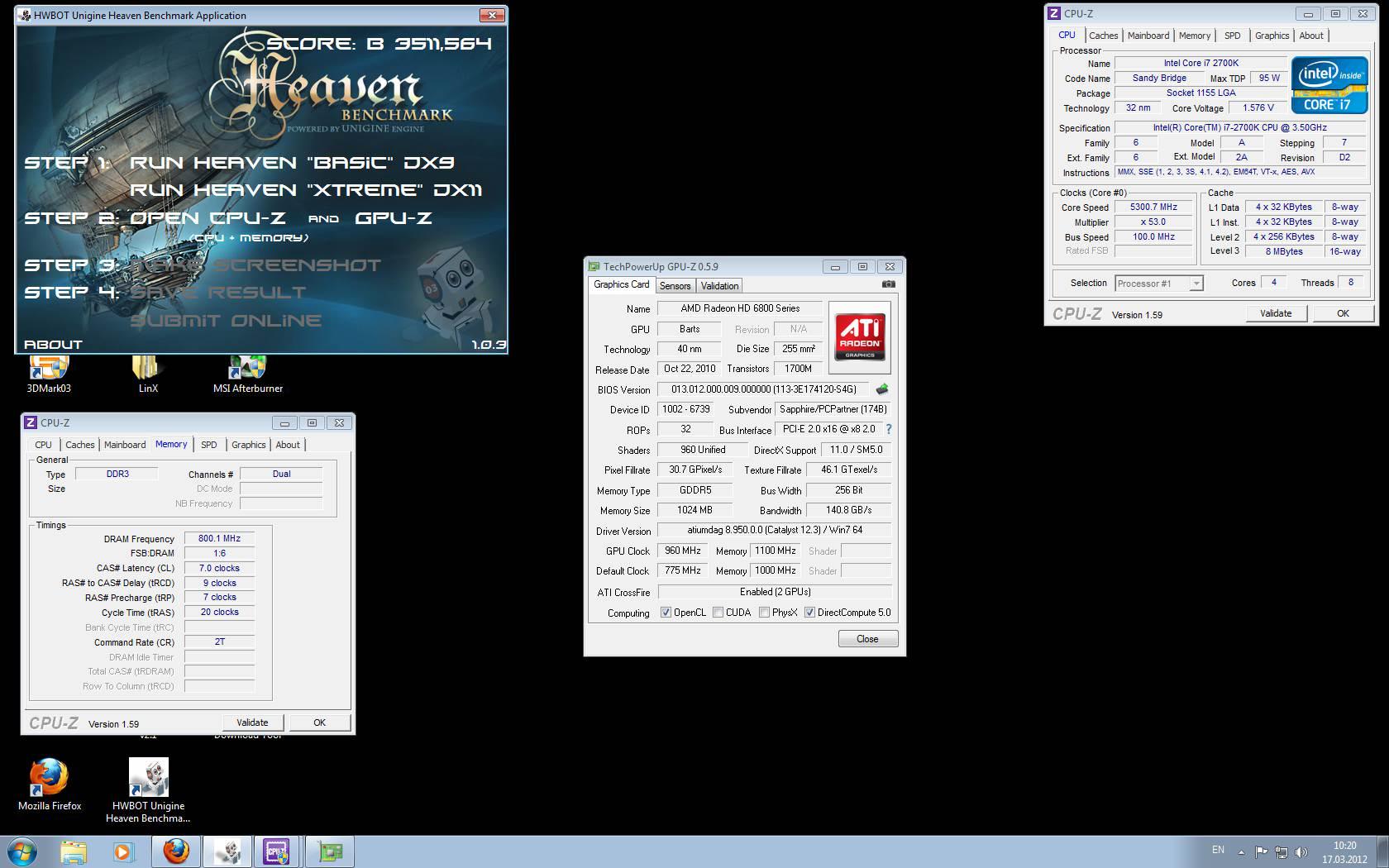Viewport: 1389px width, 868px height.
Task: Click the Specification field in CPU-Z
Action: pyautogui.click(x=1239, y=127)
